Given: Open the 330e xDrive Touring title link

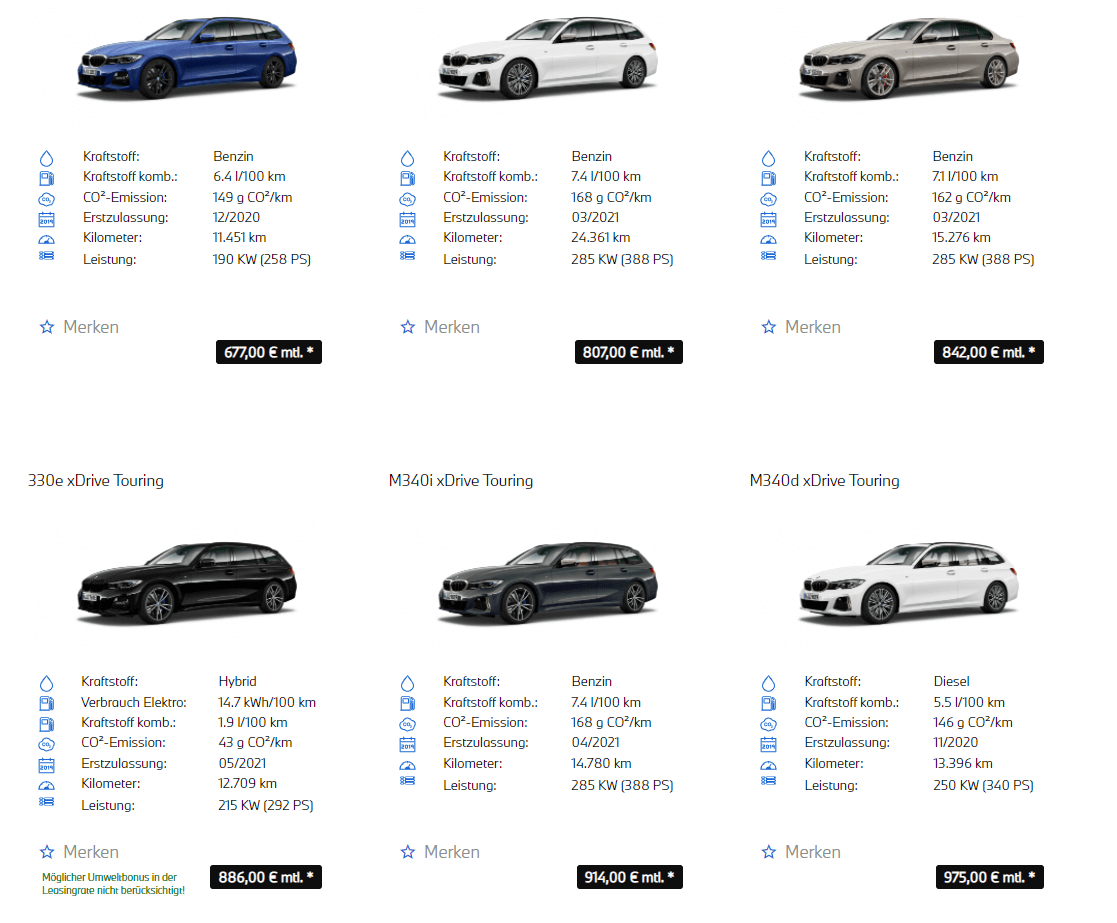Looking at the screenshot, I should click(x=95, y=481).
